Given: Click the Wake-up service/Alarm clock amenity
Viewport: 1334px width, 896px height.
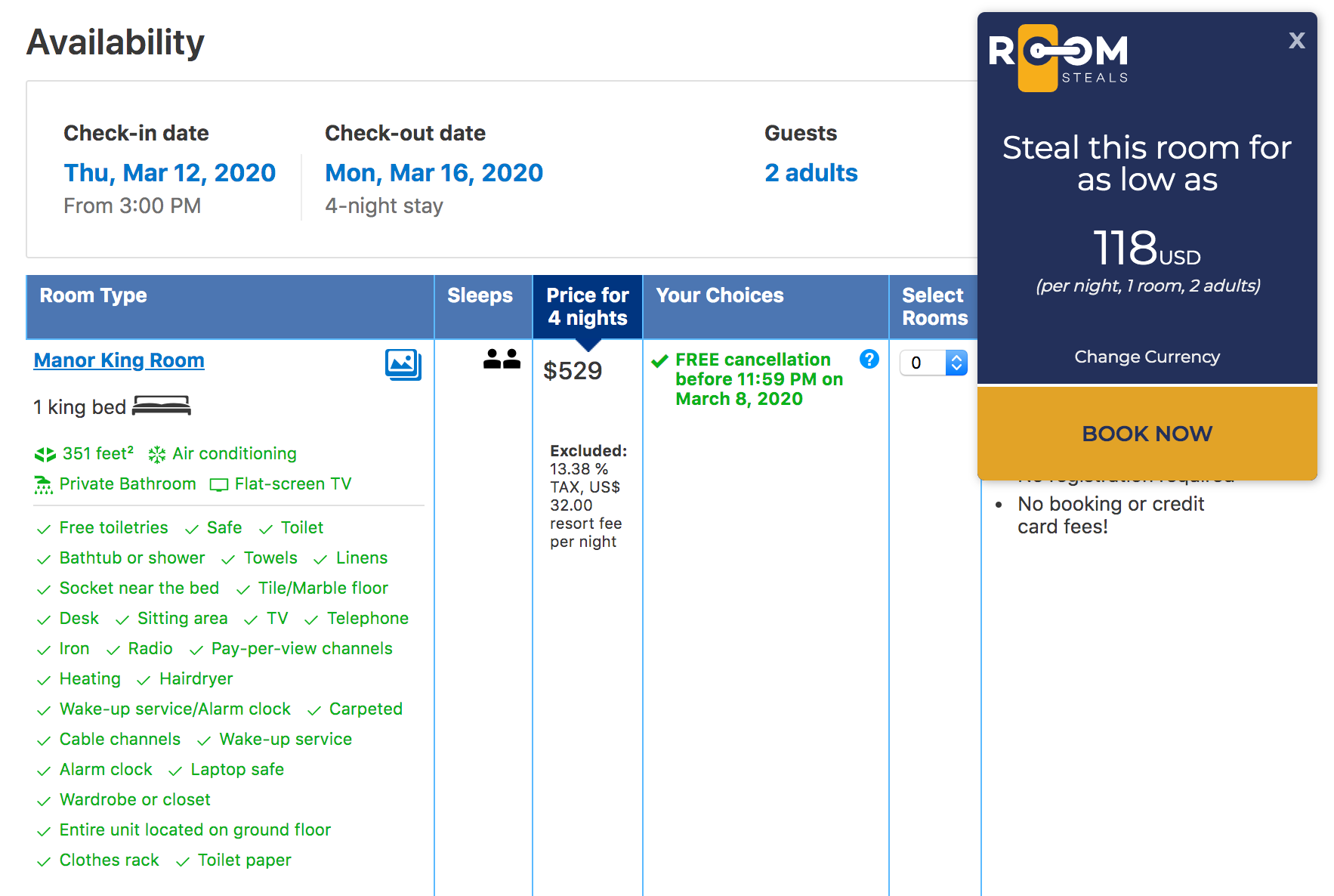Looking at the screenshot, I should pyautogui.click(x=175, y=709).
